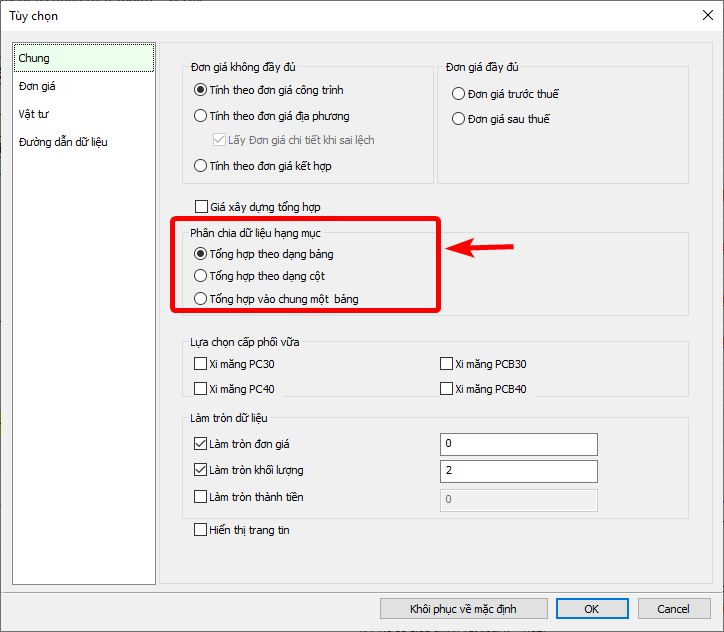Toggle 'Hiển thị trang tin' checkbox

[x=200, y=530]
